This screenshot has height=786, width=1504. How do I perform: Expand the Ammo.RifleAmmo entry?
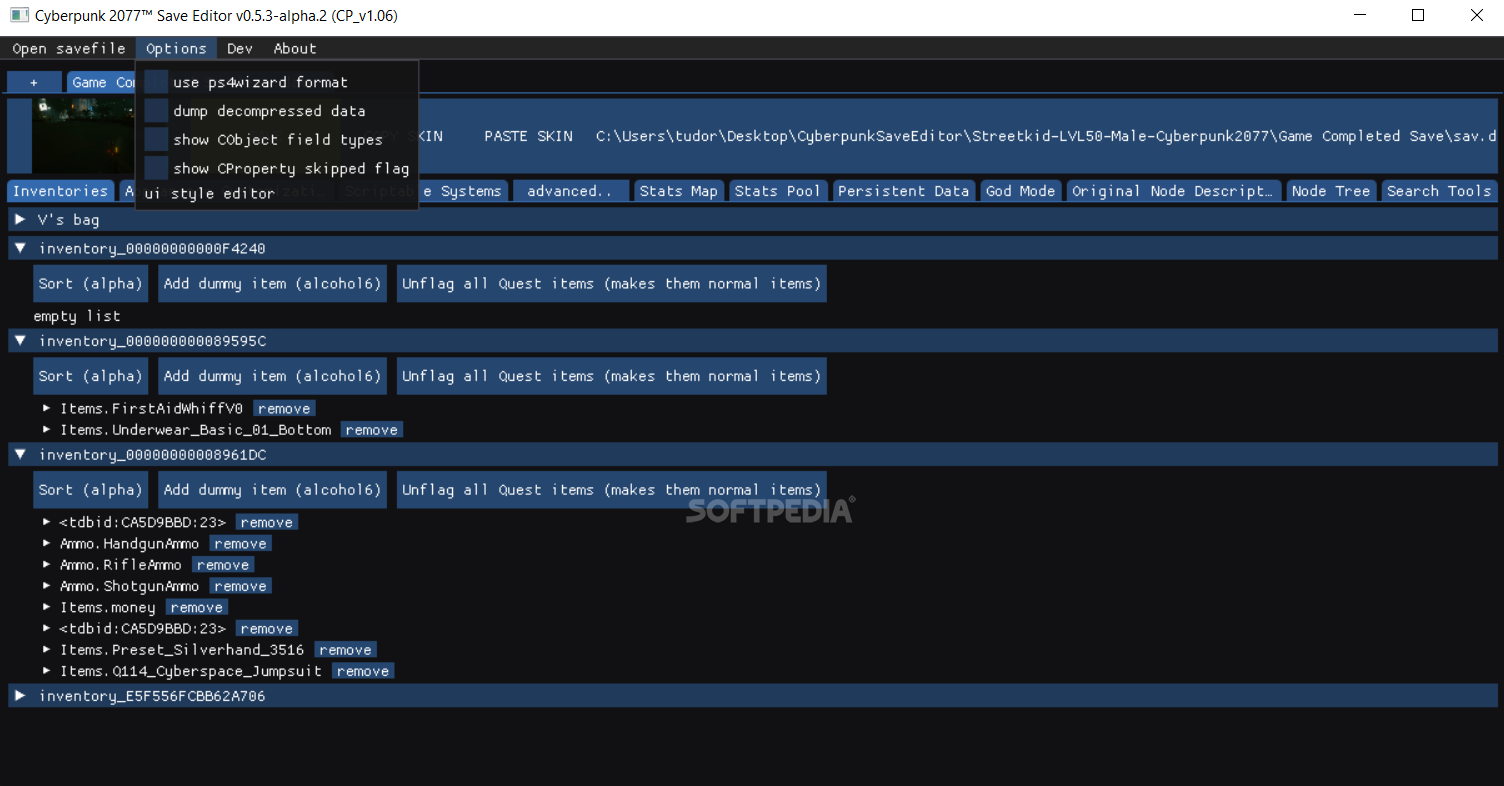coord(47,565)
